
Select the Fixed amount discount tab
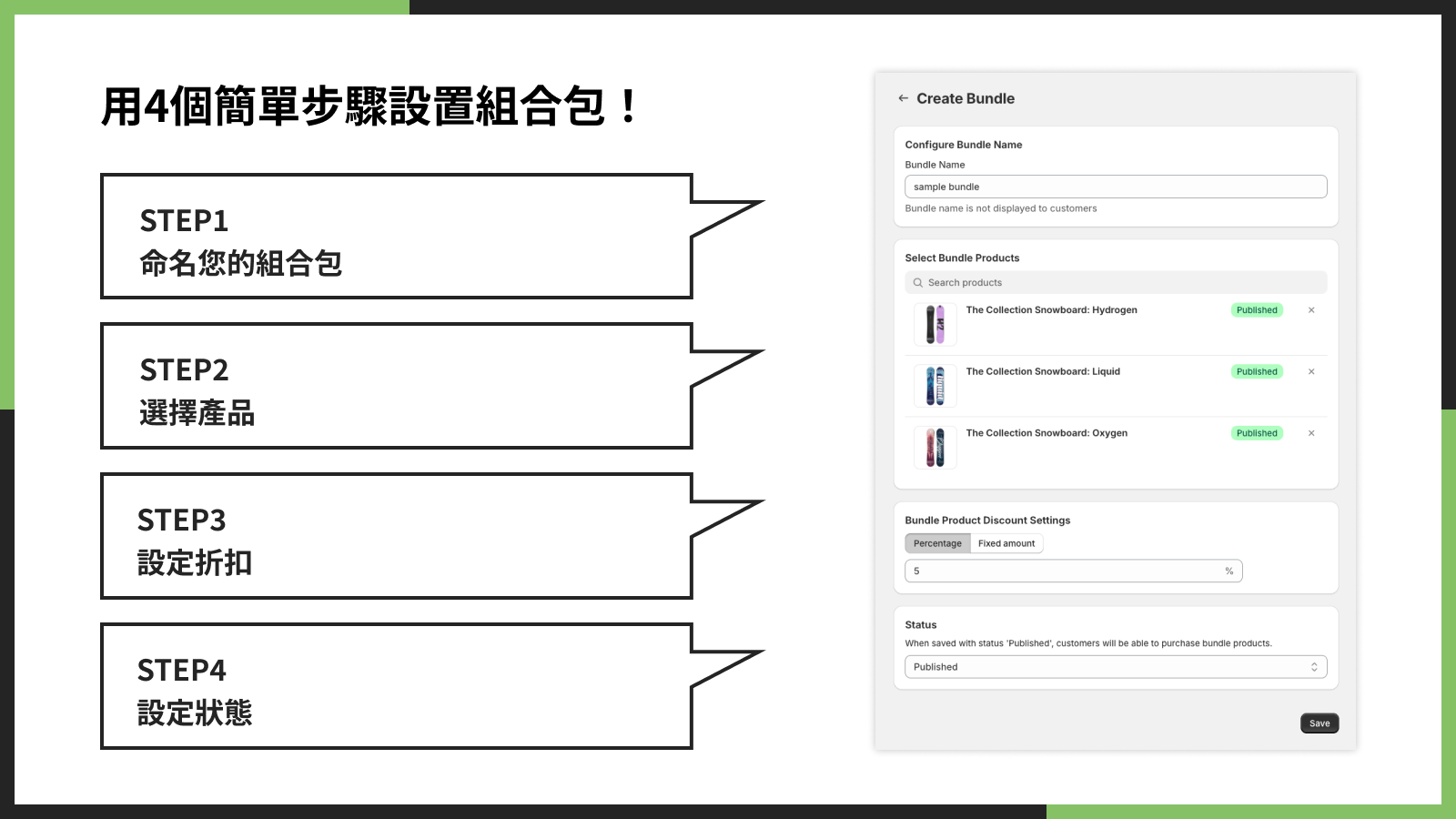coord(1006,543)
